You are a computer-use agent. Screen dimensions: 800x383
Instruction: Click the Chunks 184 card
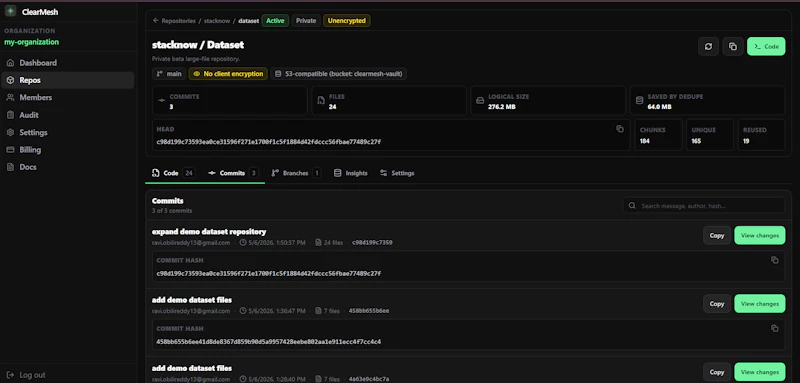(658, 135)
